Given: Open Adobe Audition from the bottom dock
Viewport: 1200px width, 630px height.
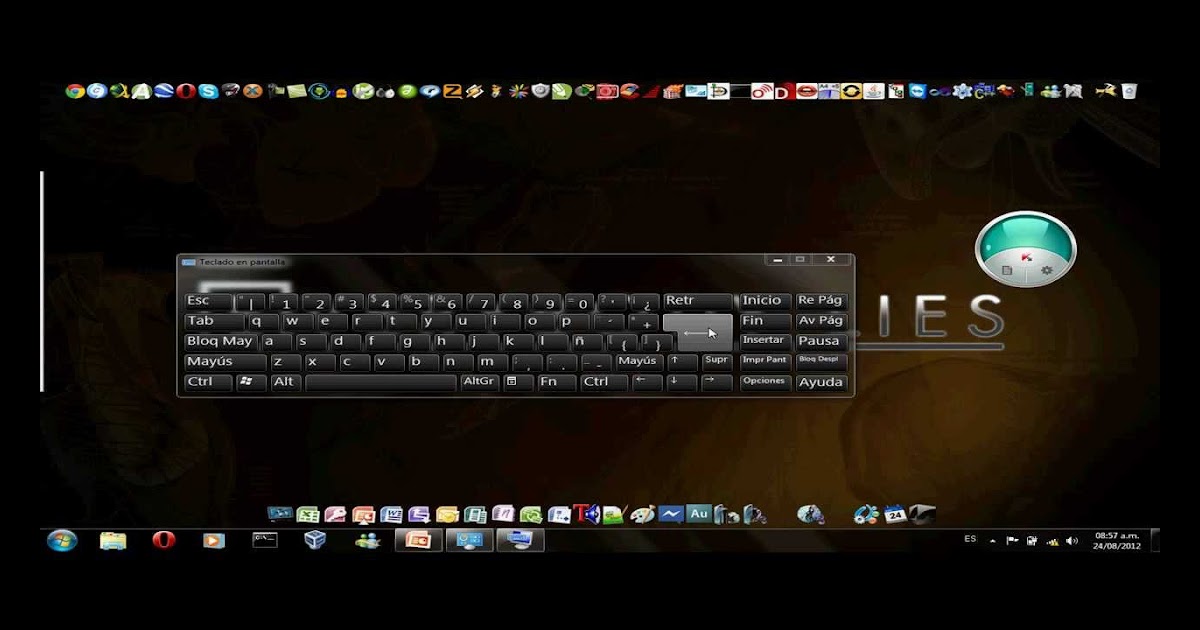Looking at the screenshot, I should click(x=699, y=514).
